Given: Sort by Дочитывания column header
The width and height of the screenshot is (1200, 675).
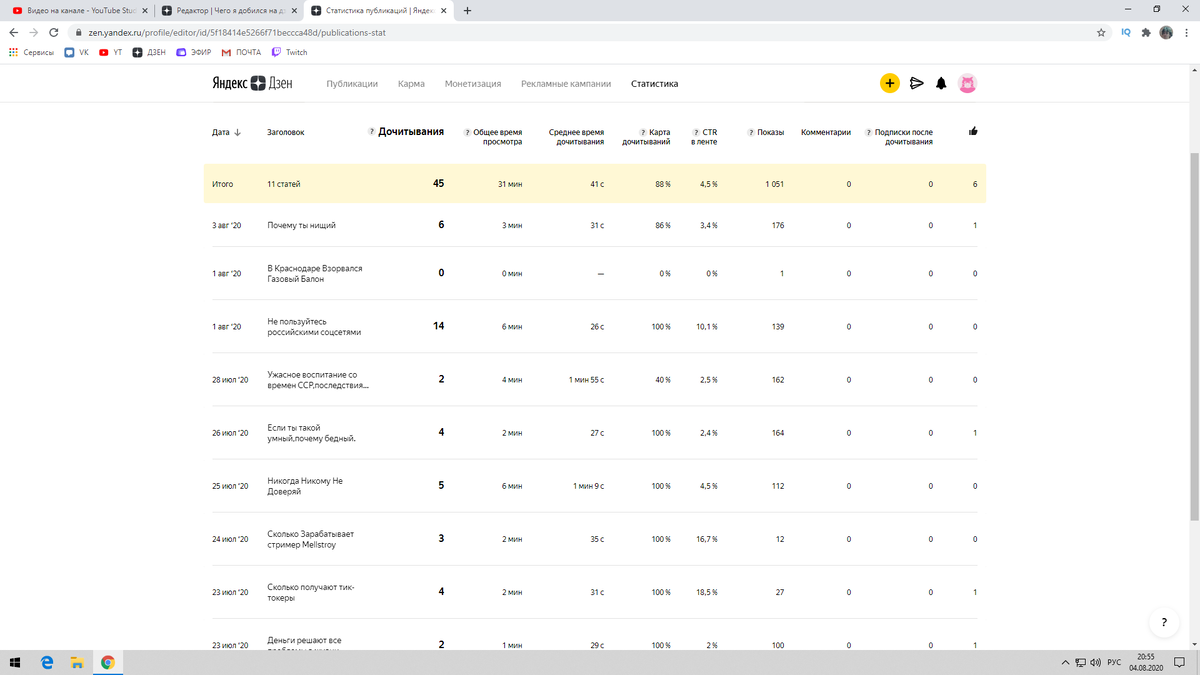Looking at the screenshot, I should pos(410,131).
